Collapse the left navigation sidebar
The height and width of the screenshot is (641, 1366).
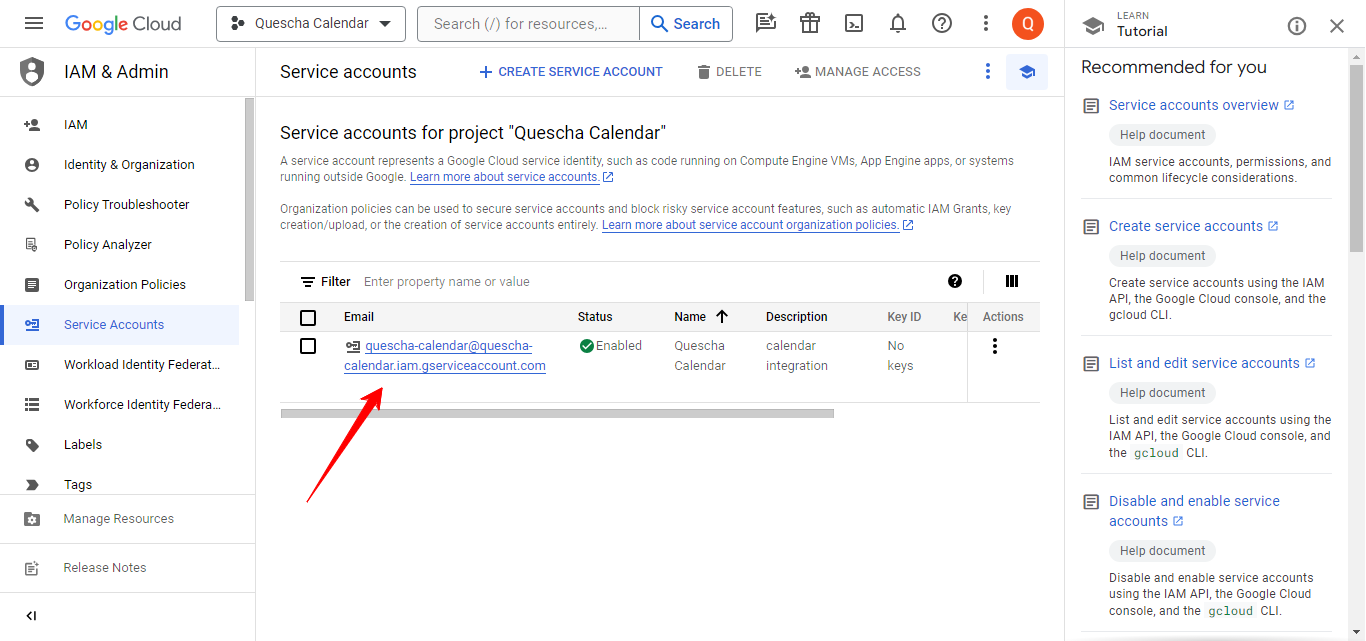[x=31, y=616]
